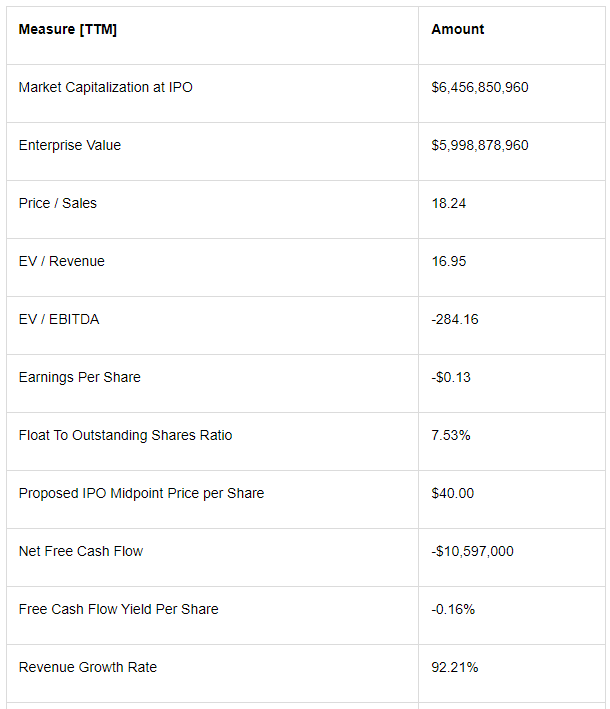
Task: Select the Price / Sales label
Action: pyautogui.click(x=58, y=203)
